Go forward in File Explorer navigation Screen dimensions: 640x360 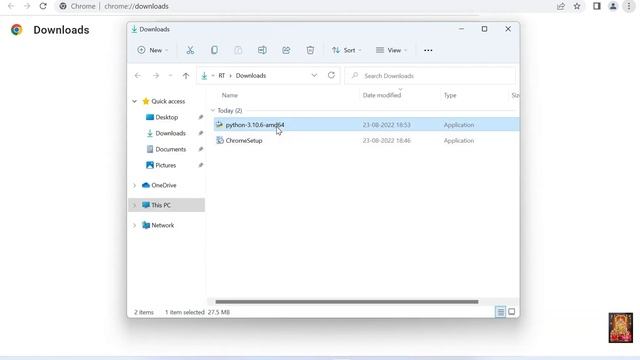(156, 76)
